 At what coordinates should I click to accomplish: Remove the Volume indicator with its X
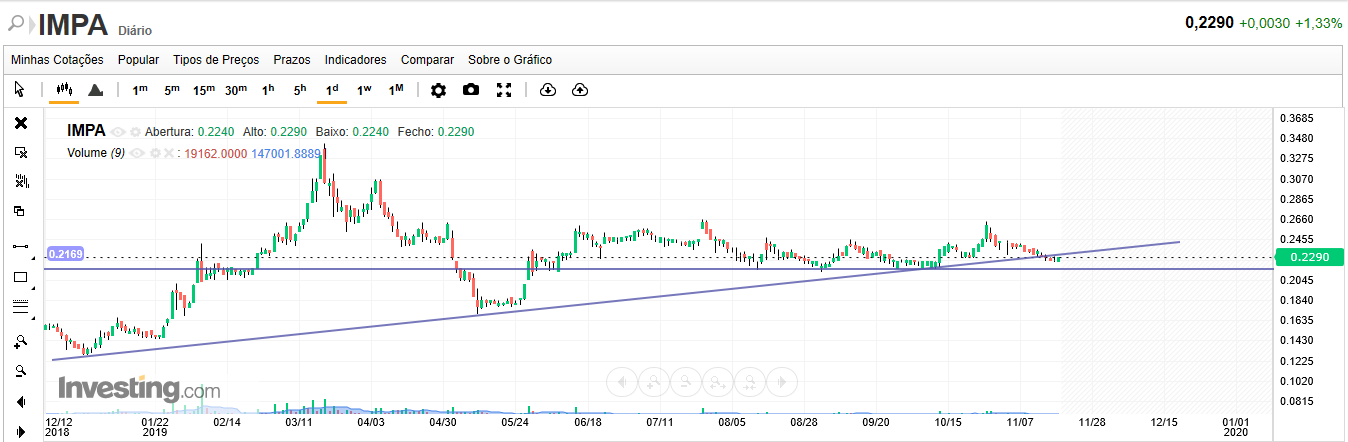(168, 153)
